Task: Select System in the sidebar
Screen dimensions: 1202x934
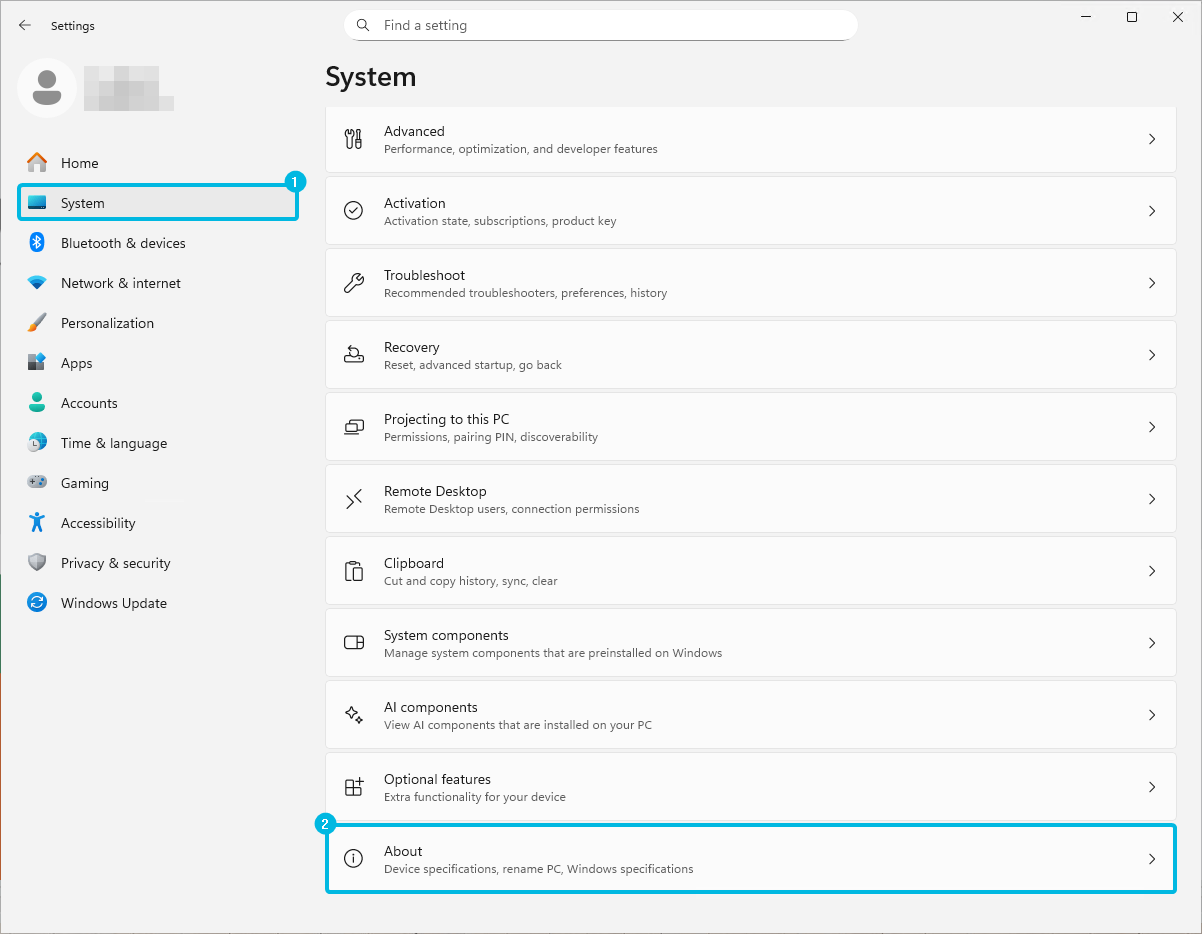Action: [158, 203]
